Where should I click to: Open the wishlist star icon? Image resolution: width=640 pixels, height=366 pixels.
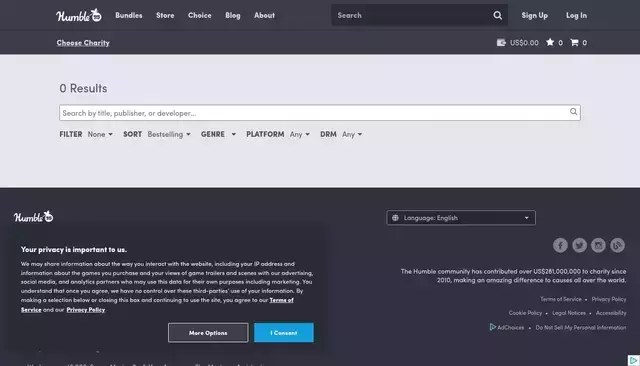tap(550, 42)
